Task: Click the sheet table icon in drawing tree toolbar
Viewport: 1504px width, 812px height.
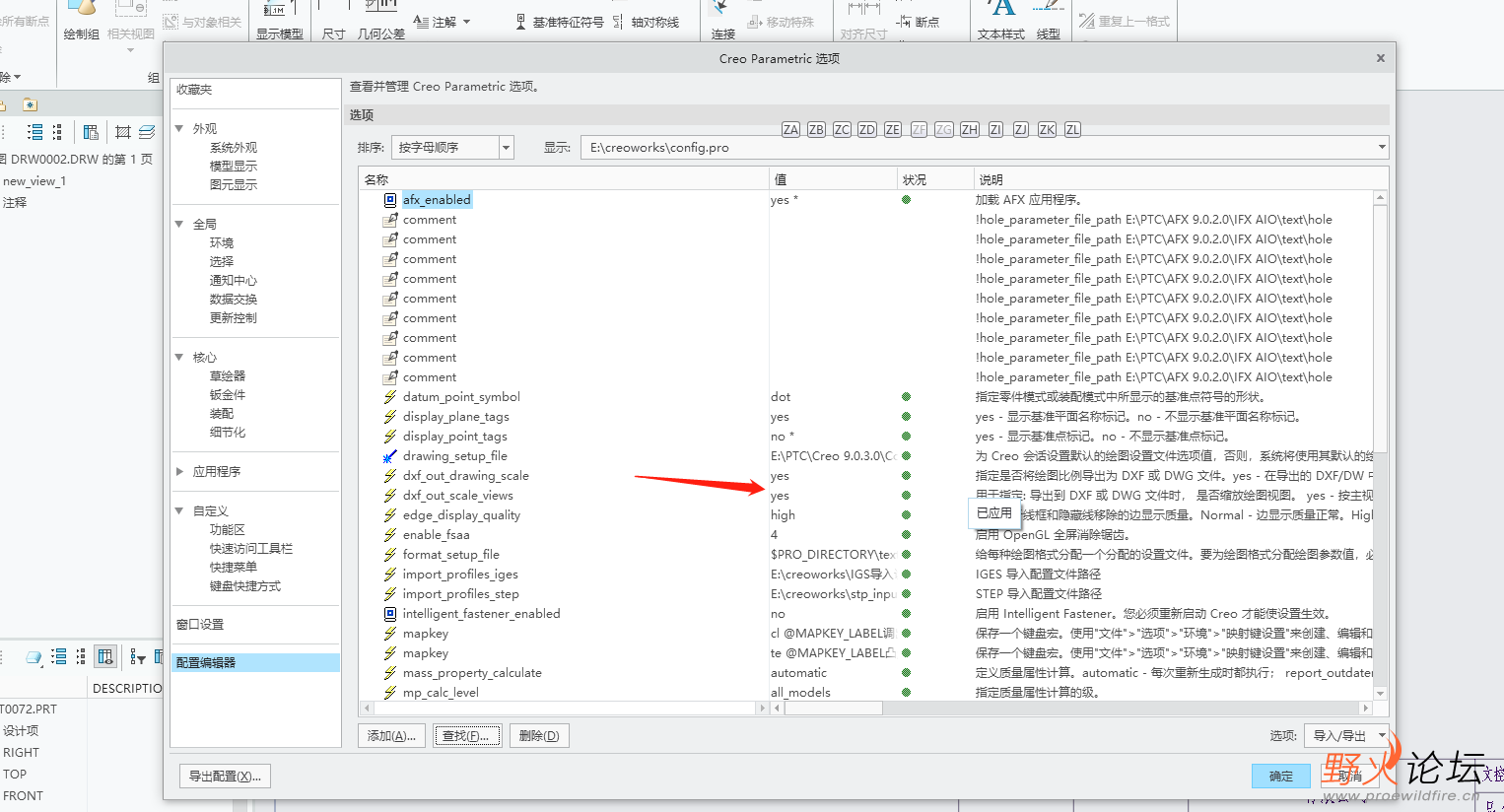Action: pos(91,131)
